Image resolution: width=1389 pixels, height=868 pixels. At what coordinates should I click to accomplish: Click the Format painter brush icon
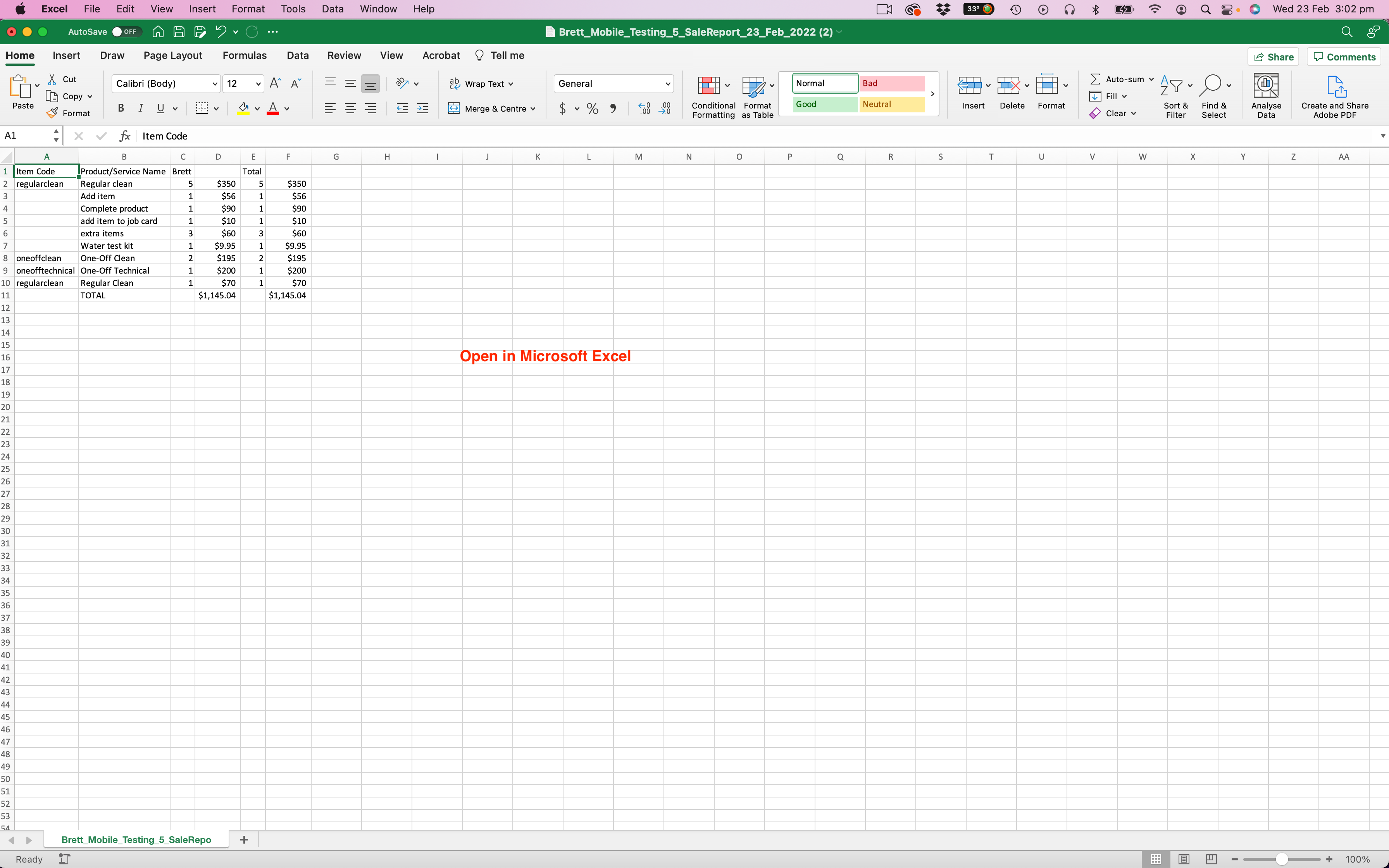click(x=52, y=113)
